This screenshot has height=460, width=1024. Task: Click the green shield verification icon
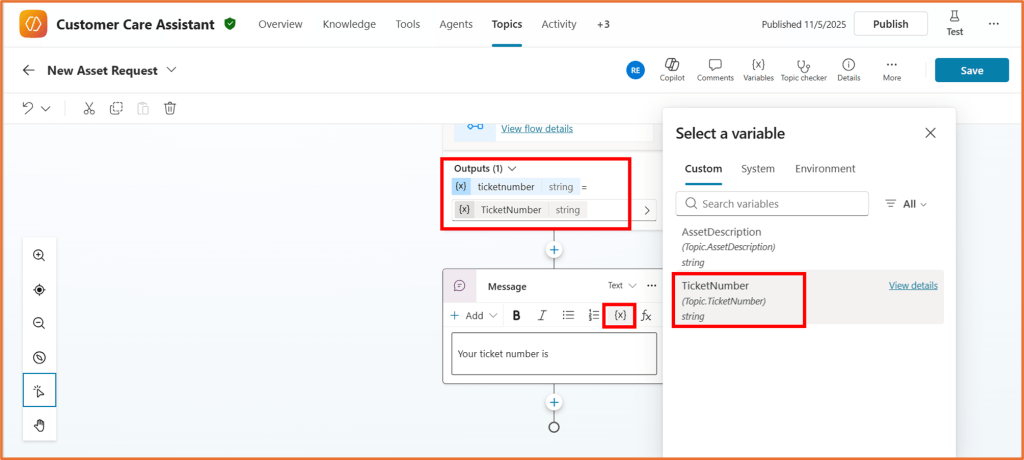point(229,24)
